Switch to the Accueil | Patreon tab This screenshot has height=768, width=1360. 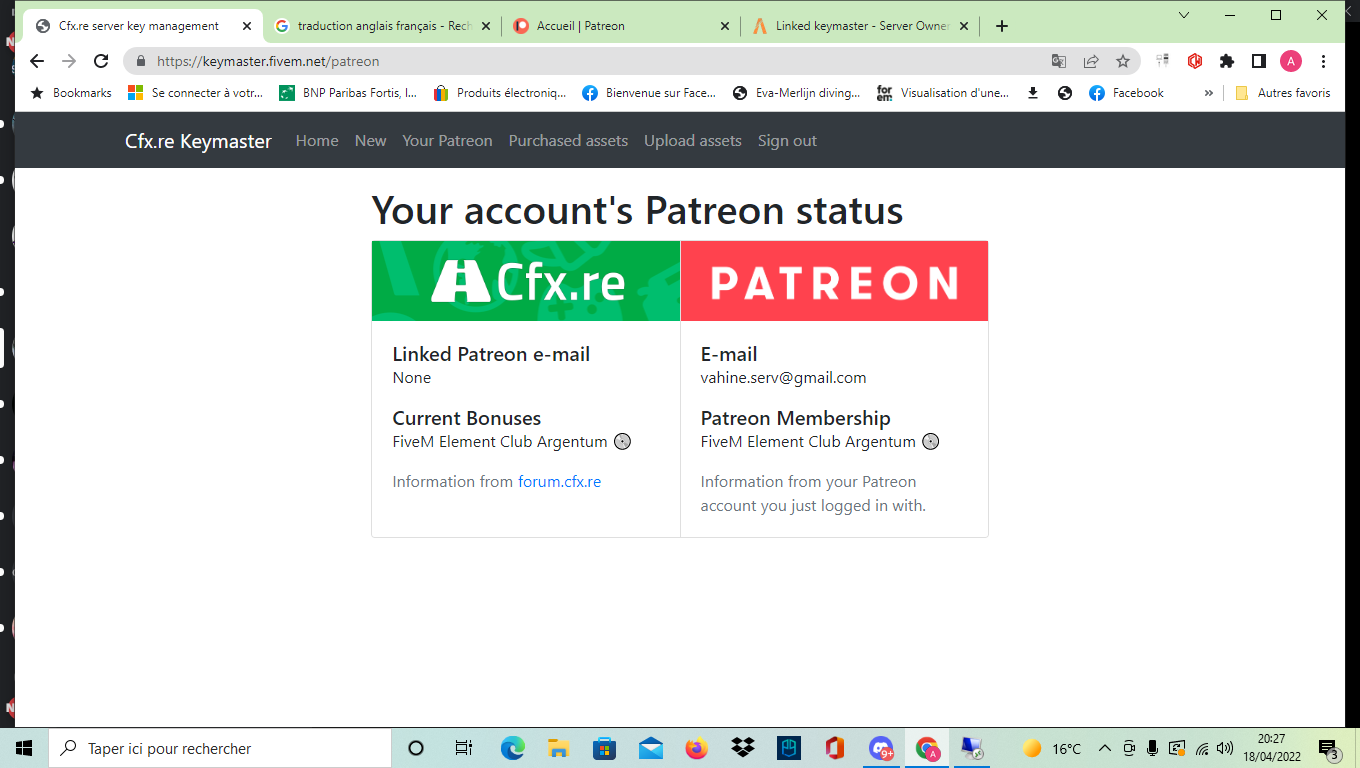621,26
